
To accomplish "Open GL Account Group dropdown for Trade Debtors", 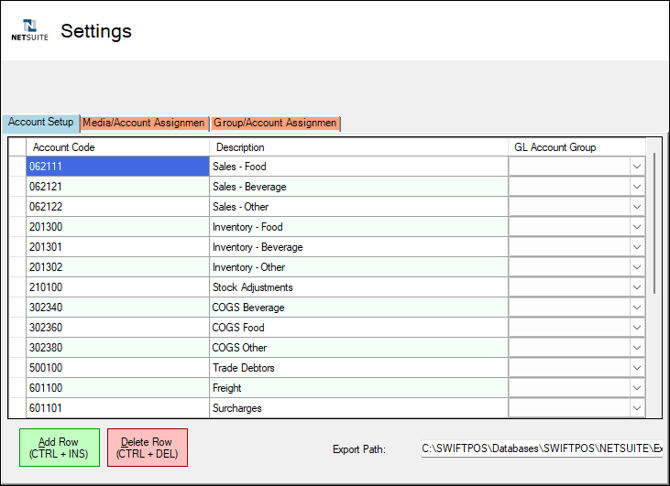I will [x=637, y=368].
